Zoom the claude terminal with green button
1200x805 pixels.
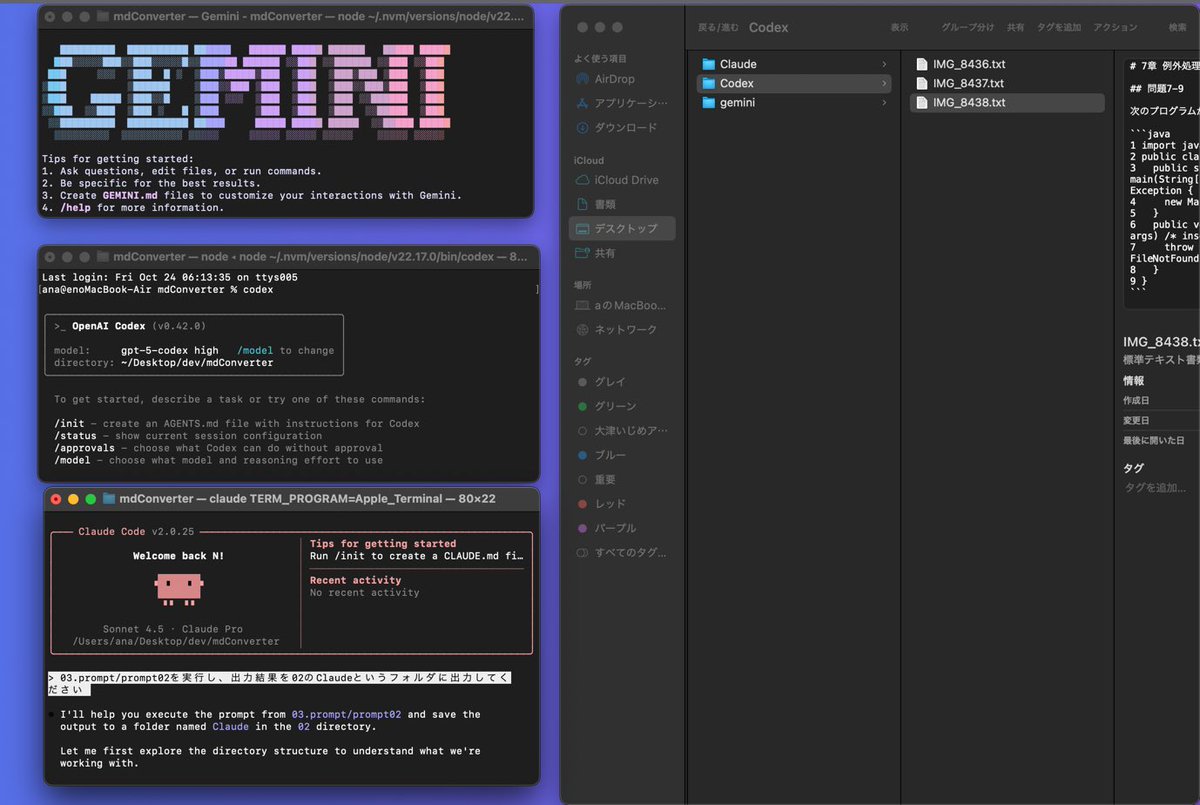pos(90,498)
